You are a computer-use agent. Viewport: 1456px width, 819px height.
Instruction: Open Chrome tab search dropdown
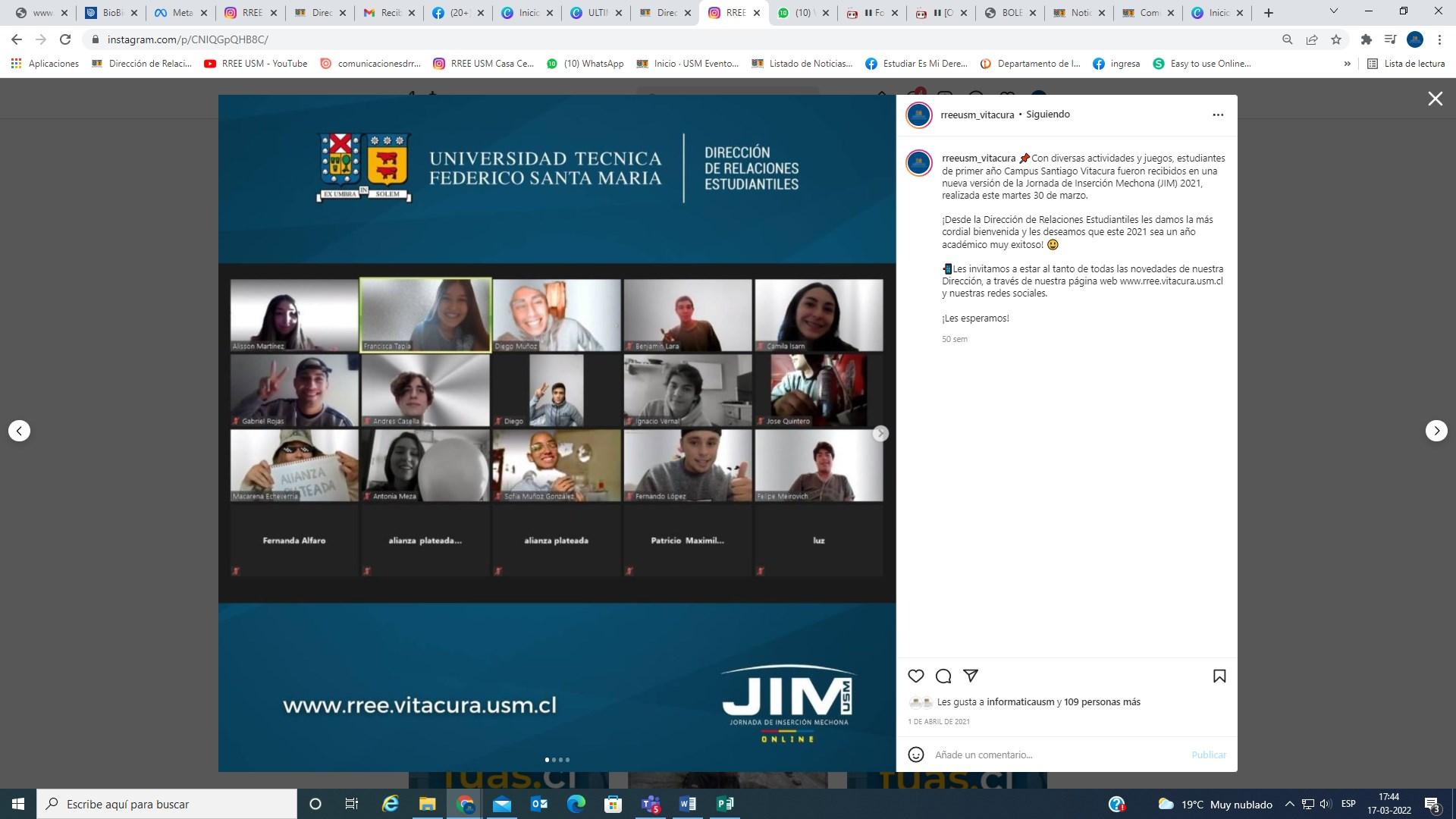point(1333,12)
